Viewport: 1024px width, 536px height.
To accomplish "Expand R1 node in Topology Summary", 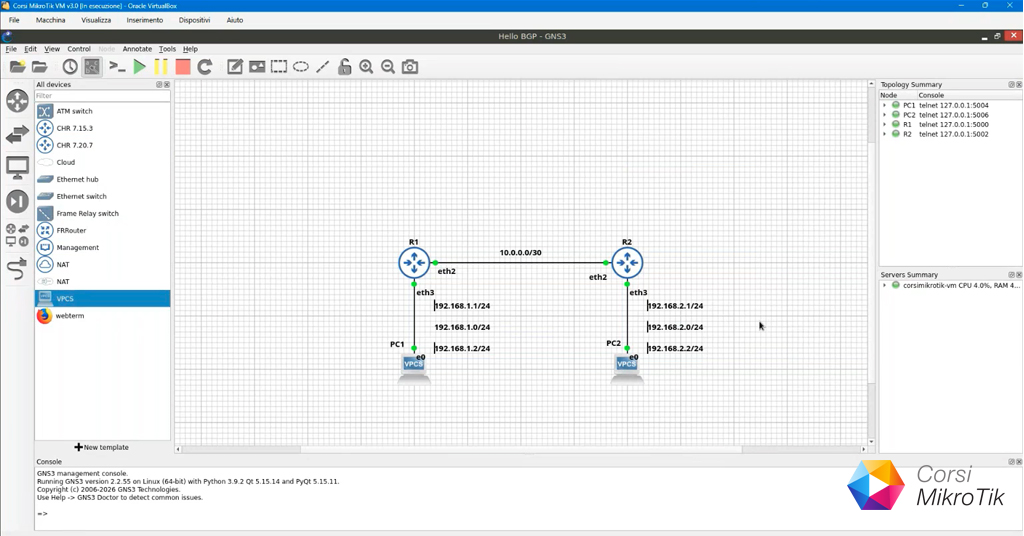I will [885, 124].
